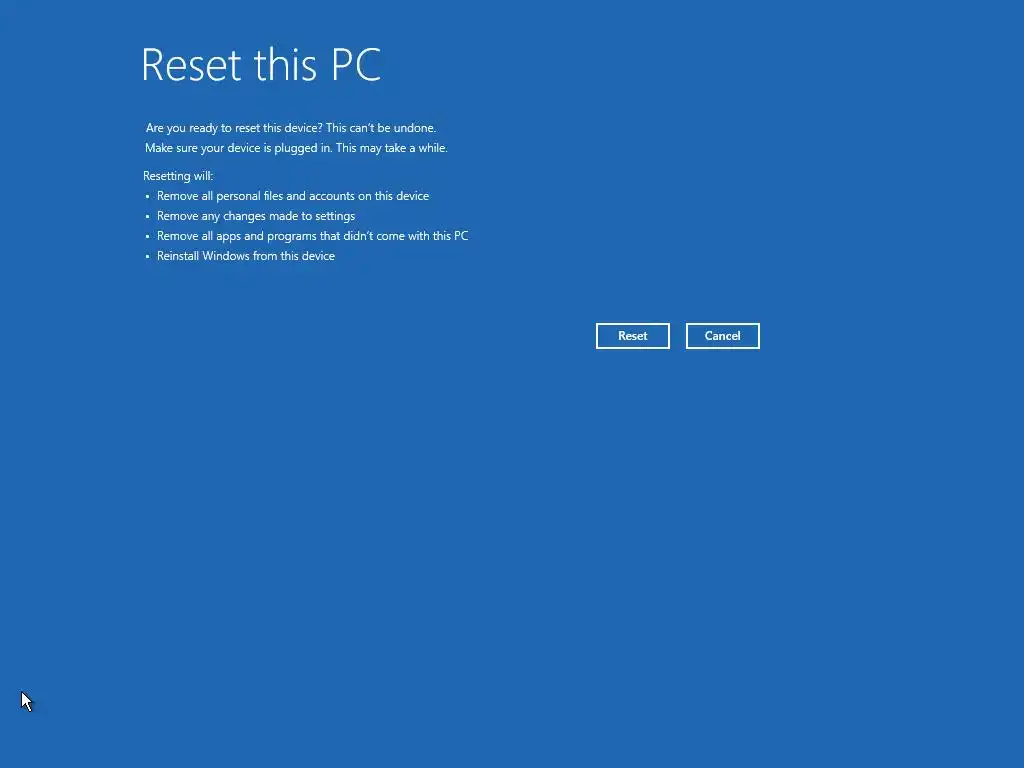Click the Cancel button

click(x=722, y=336)
